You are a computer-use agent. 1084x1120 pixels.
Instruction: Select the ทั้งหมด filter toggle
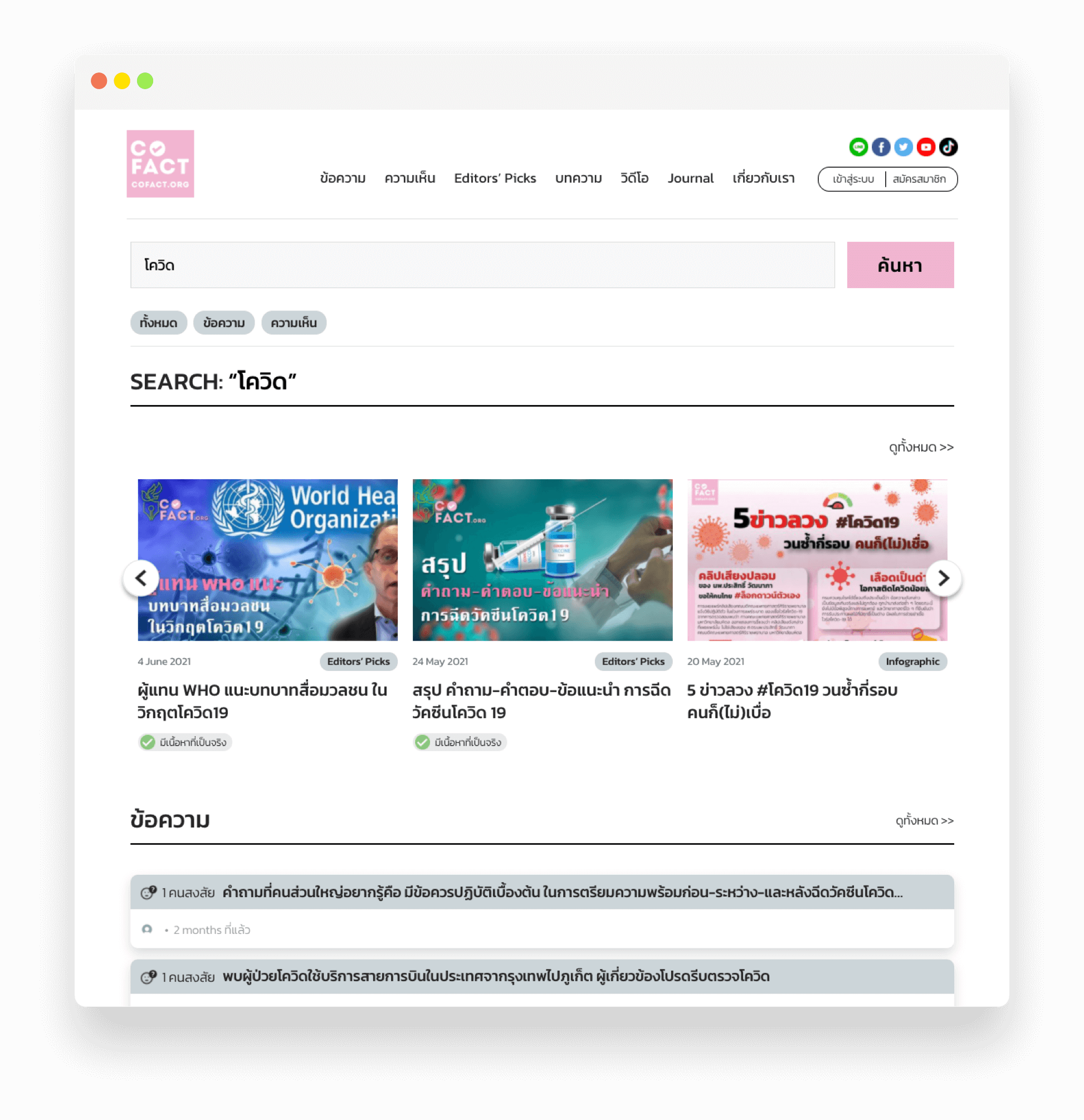(x=158, y=322)
